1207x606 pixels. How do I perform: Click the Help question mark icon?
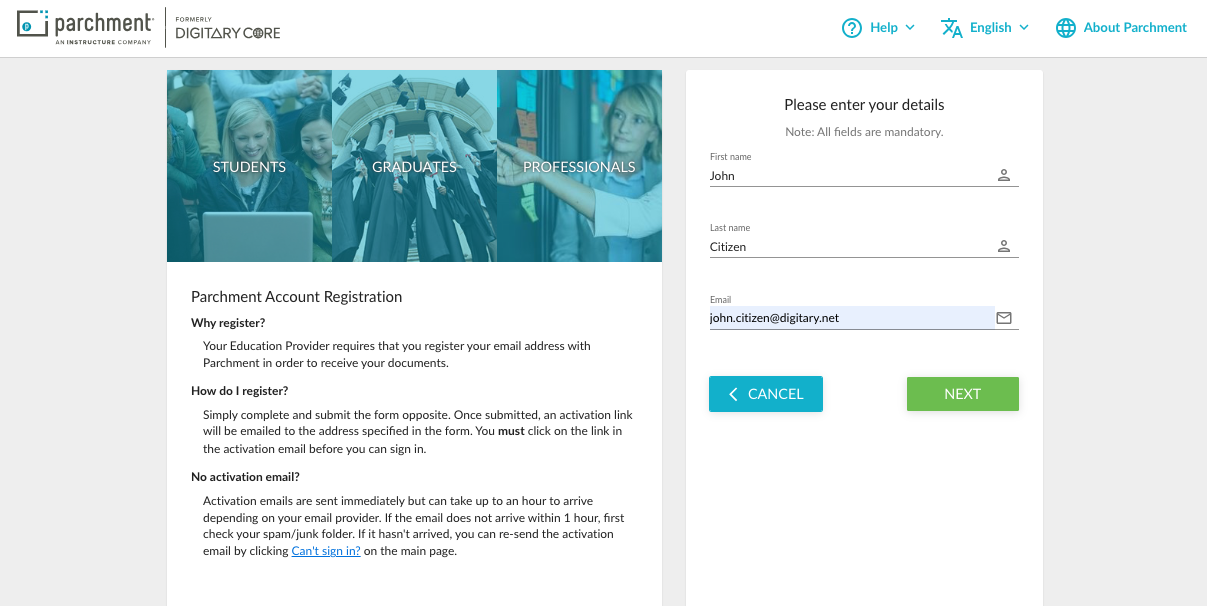click(852, 28)
